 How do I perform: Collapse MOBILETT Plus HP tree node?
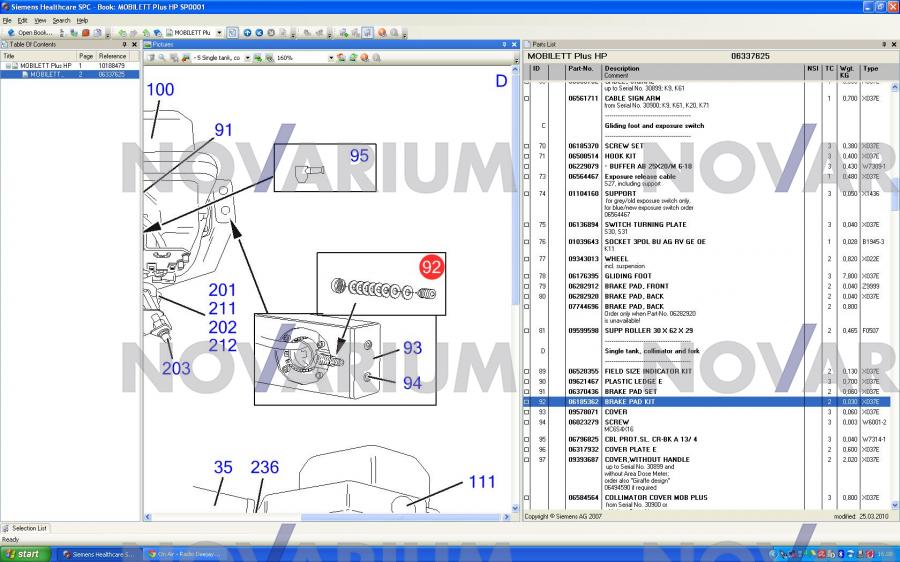pos(8,66)
